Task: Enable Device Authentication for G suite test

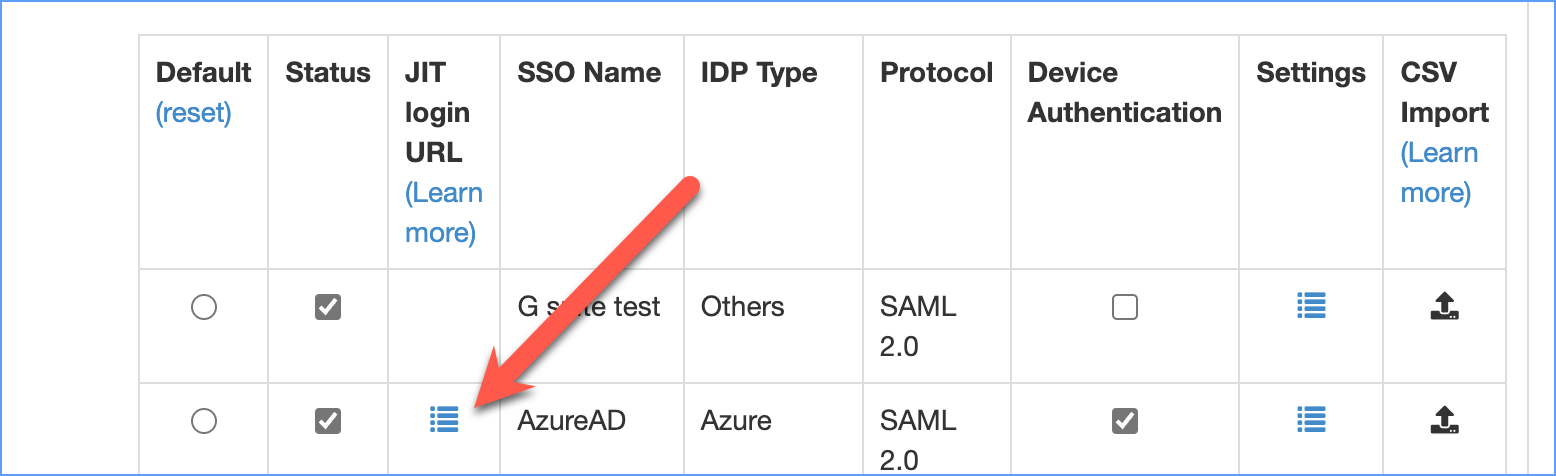Action: click(1125, 307)
